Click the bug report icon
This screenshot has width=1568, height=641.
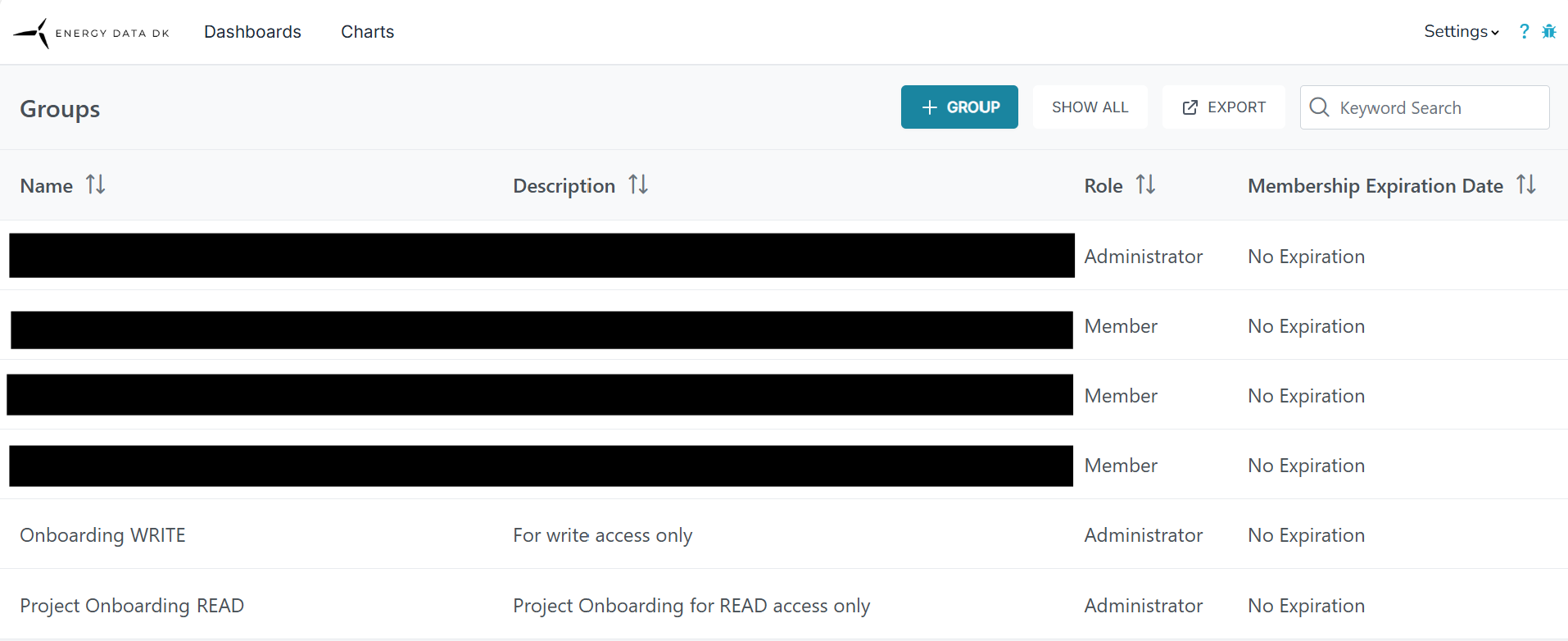click(x=1548, y=32)
